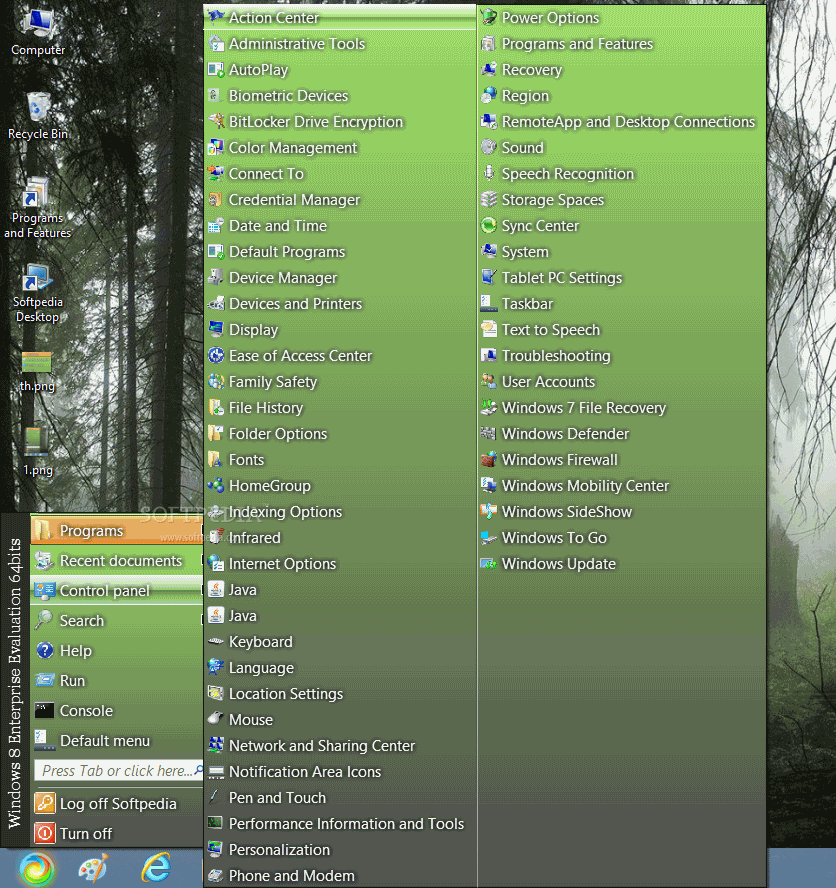Click the Sound speaker icon
The width and height of the screenshot is (836, 888).
click(489, 147)
